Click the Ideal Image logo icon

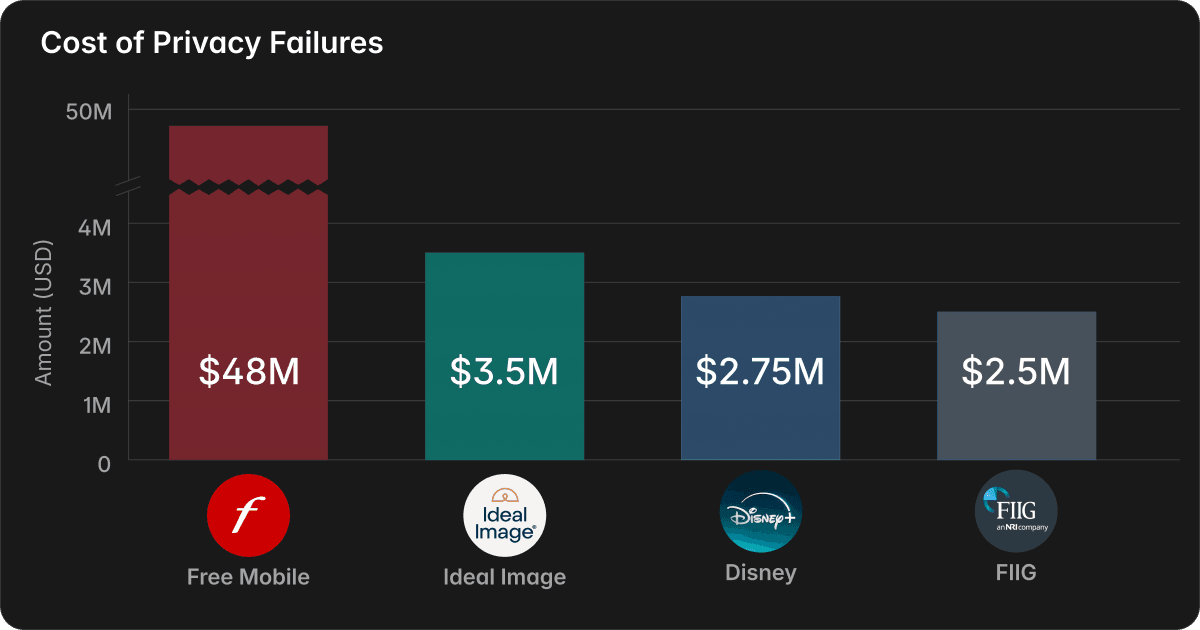pyautogui.click(x=504, y=515)
